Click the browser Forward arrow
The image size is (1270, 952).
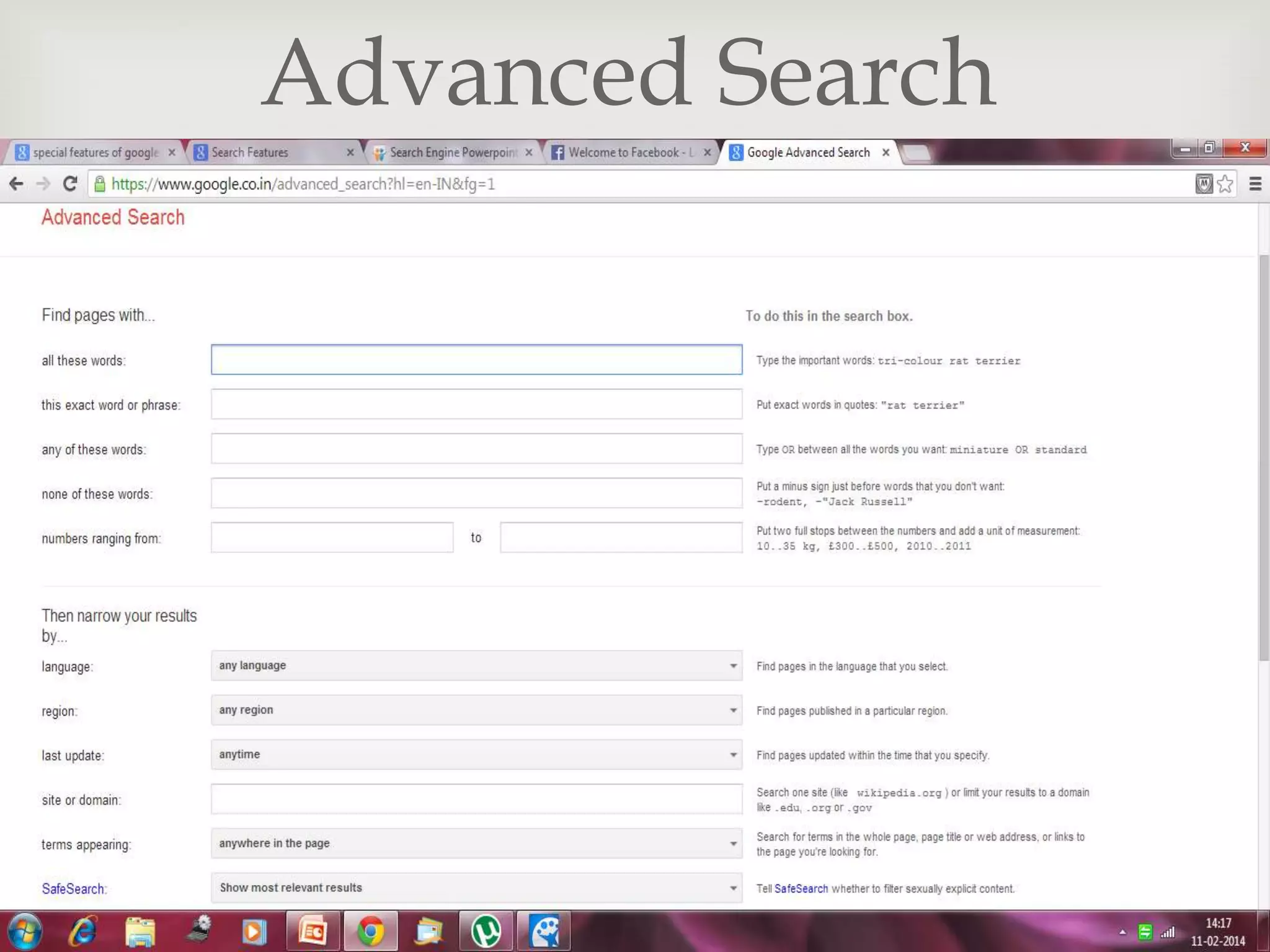pos(43,184)
